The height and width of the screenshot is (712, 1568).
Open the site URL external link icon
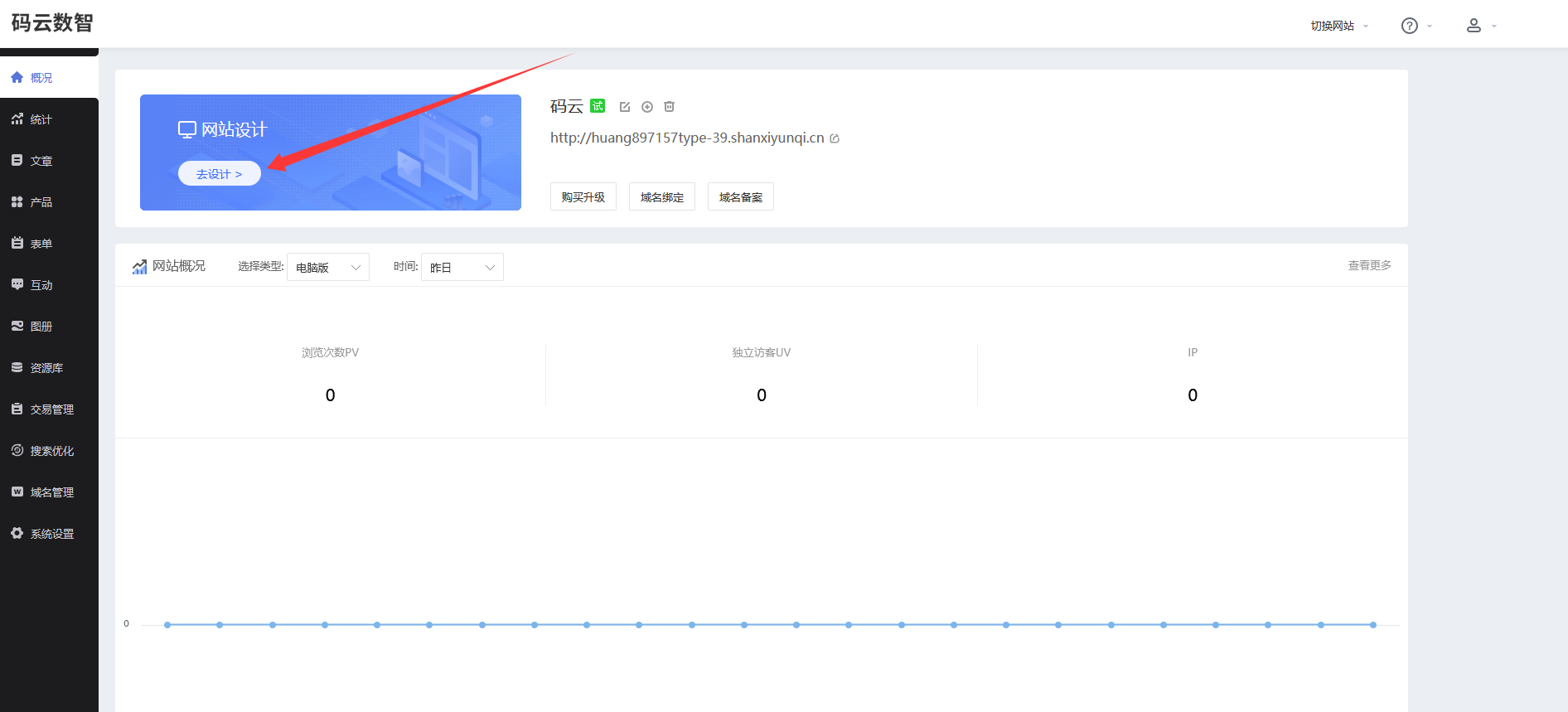tap(835, 138)
